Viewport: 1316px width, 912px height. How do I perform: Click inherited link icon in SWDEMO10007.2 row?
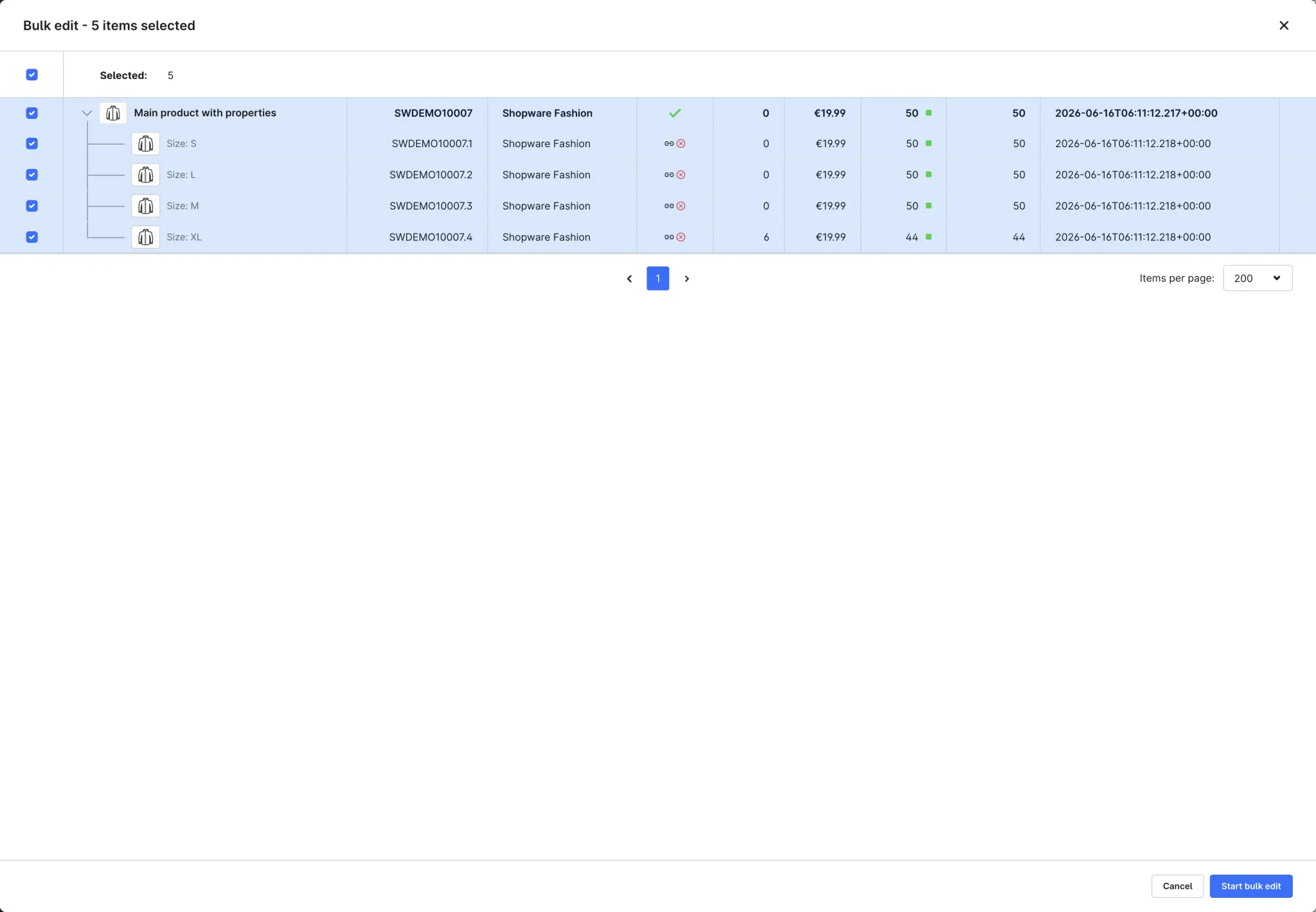[x=669, y=175]
